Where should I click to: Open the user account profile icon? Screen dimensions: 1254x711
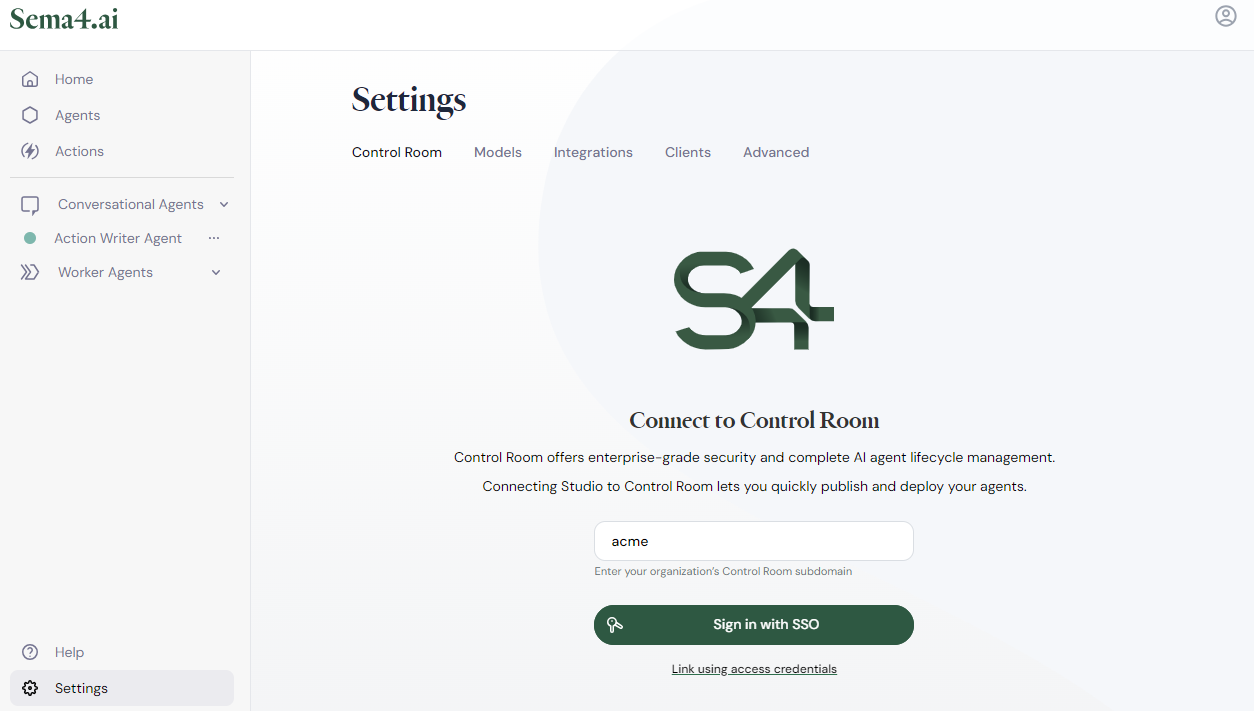coord(1226,16)
